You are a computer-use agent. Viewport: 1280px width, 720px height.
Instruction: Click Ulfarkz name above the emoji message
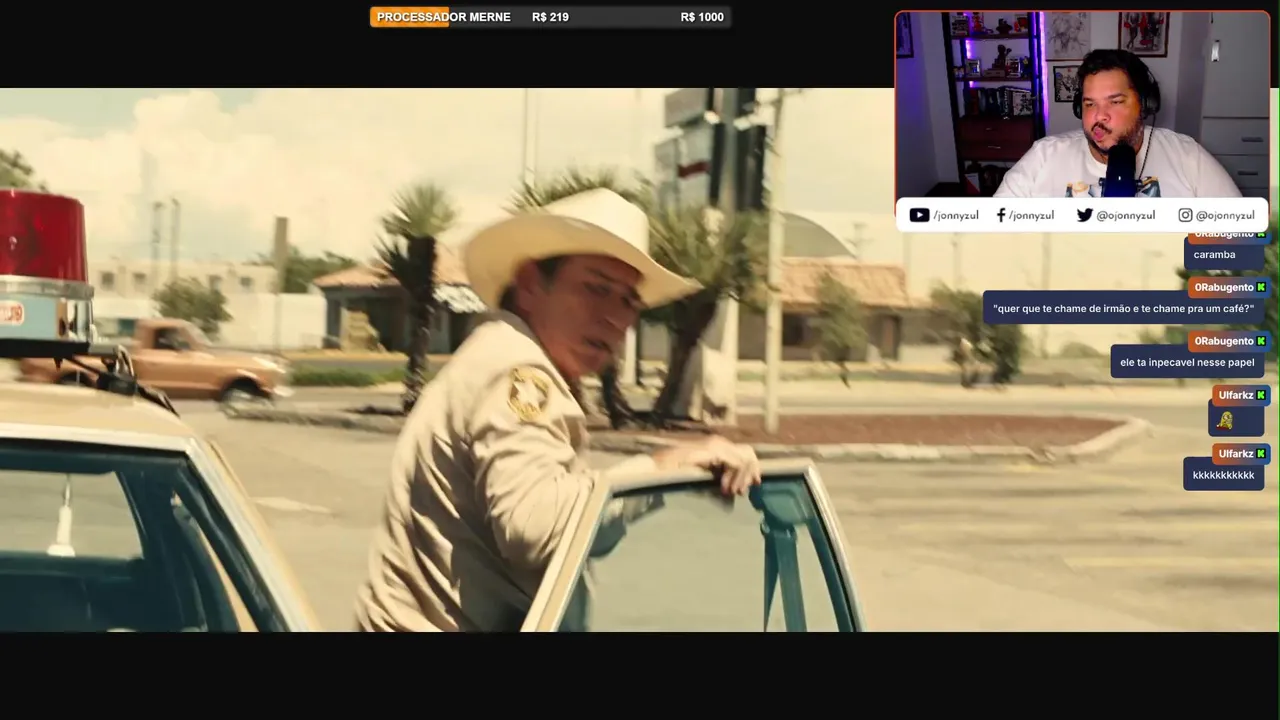(1236, 395)
